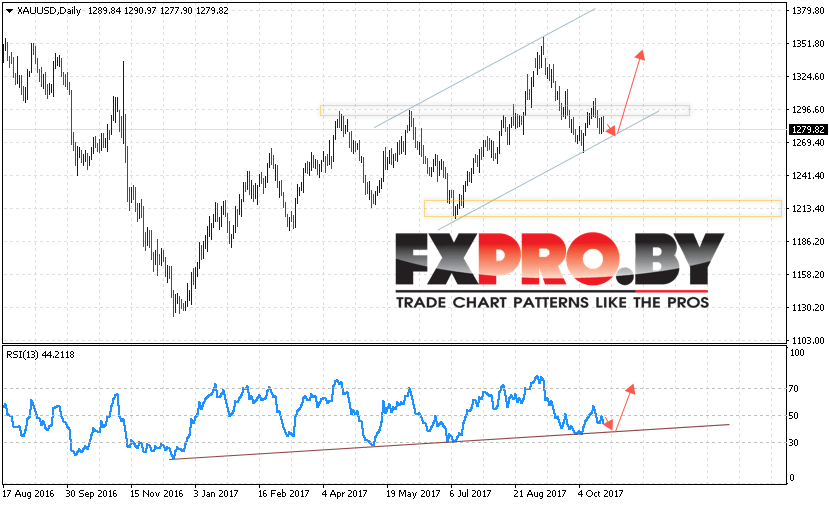Click date label 6 Jul 2017
The image size is (829, 505).
click(471, 494)
